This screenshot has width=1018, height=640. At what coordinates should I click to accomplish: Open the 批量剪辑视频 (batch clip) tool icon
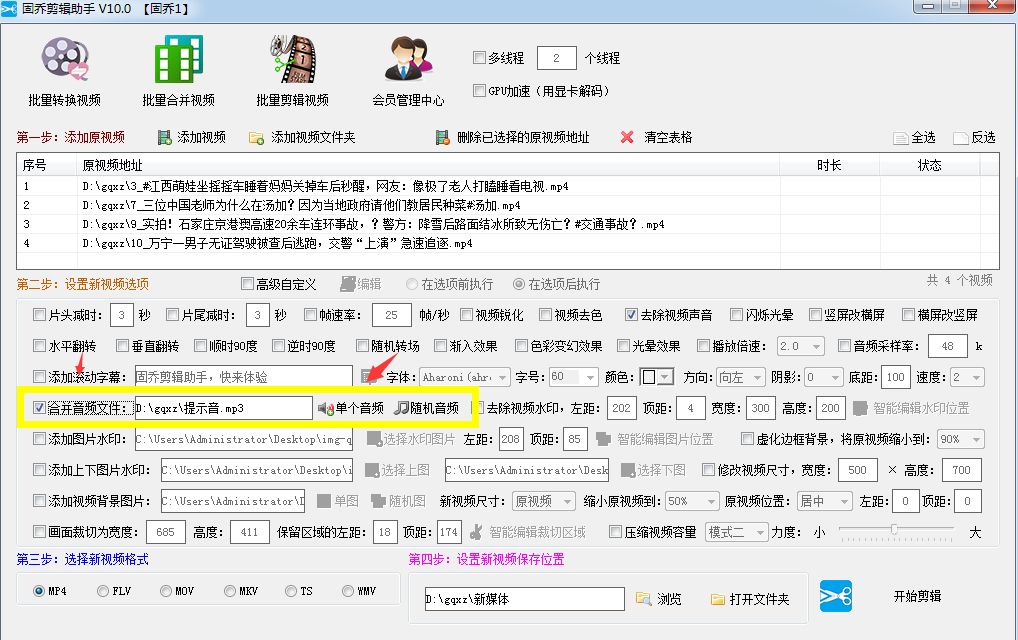click(291, 58)
